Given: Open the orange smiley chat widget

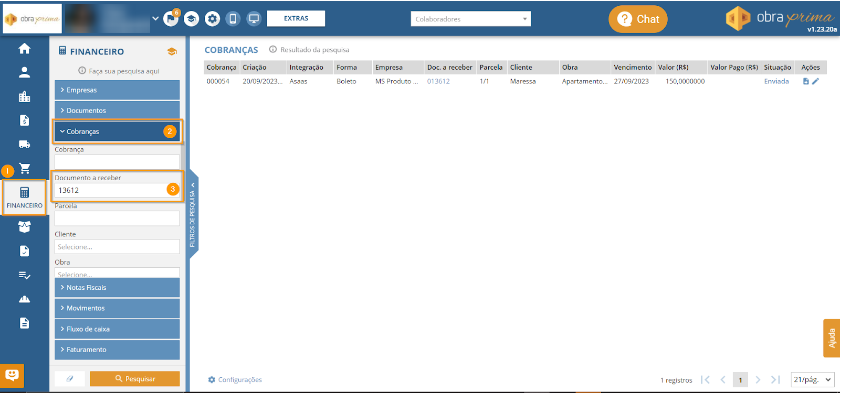Looking at the screenshot, I should pyautogui.click(x=12, y=375).
